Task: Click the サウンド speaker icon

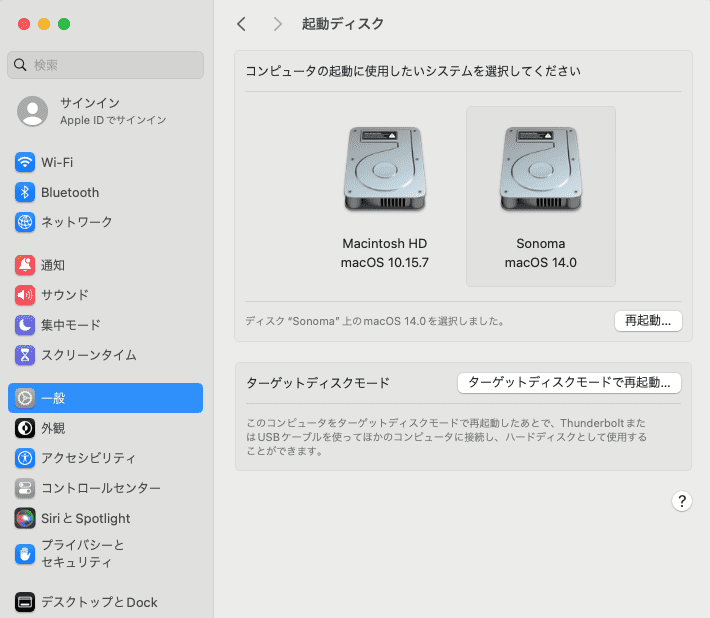Action: (25, 295)
